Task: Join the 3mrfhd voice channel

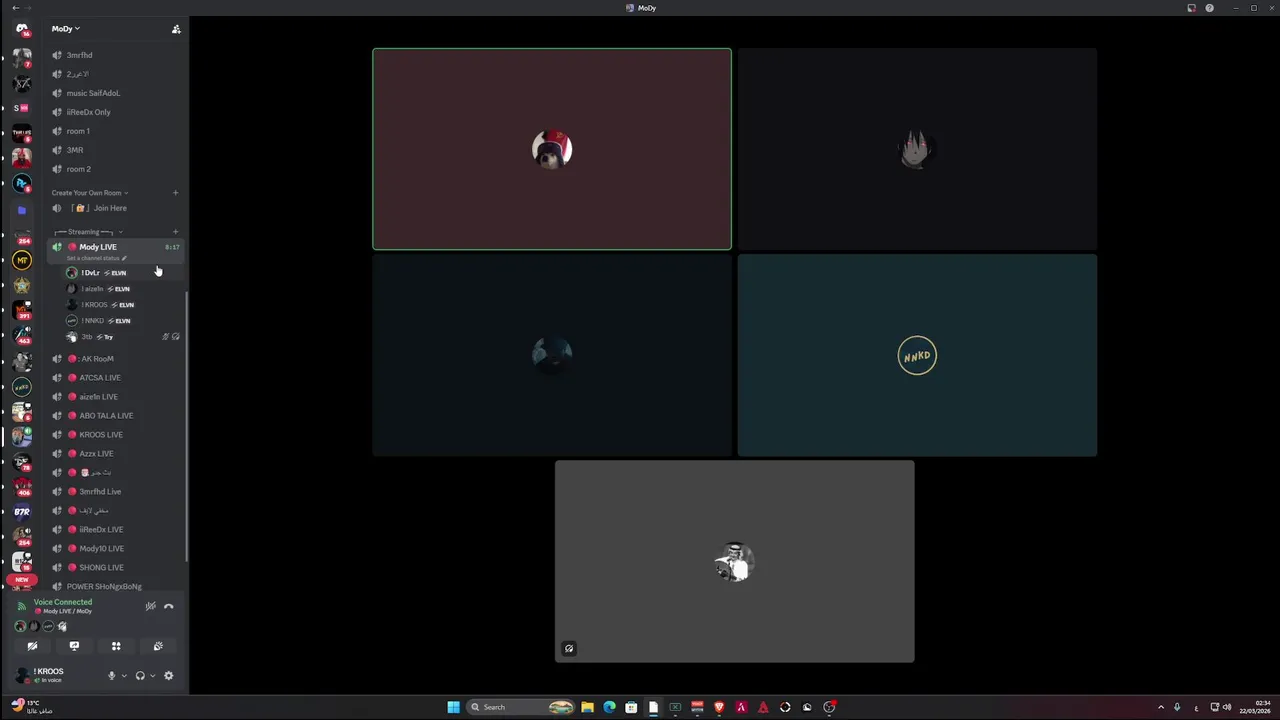Action: [116, 55]
